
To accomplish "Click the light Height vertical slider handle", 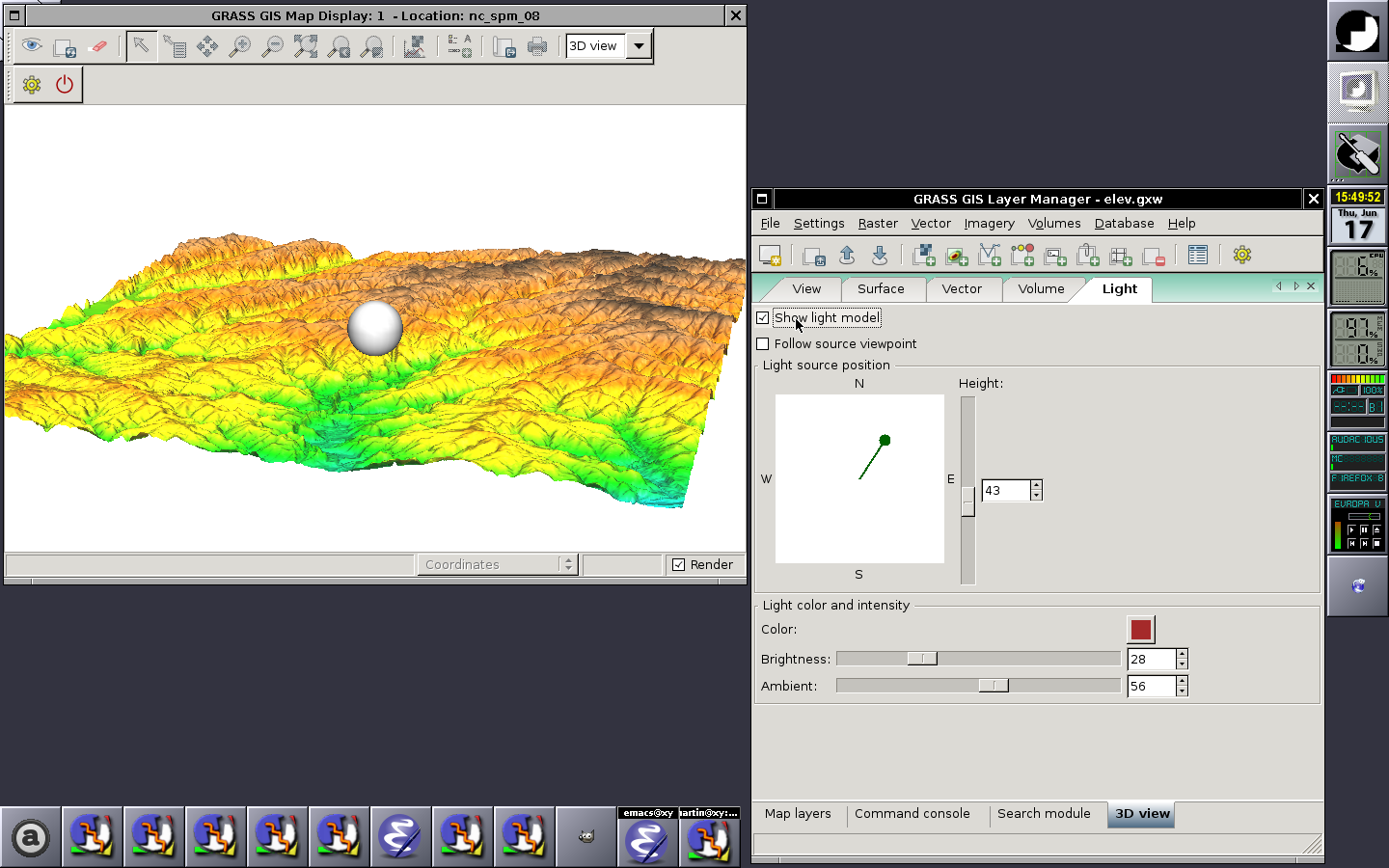I will [x=968, y=502].
